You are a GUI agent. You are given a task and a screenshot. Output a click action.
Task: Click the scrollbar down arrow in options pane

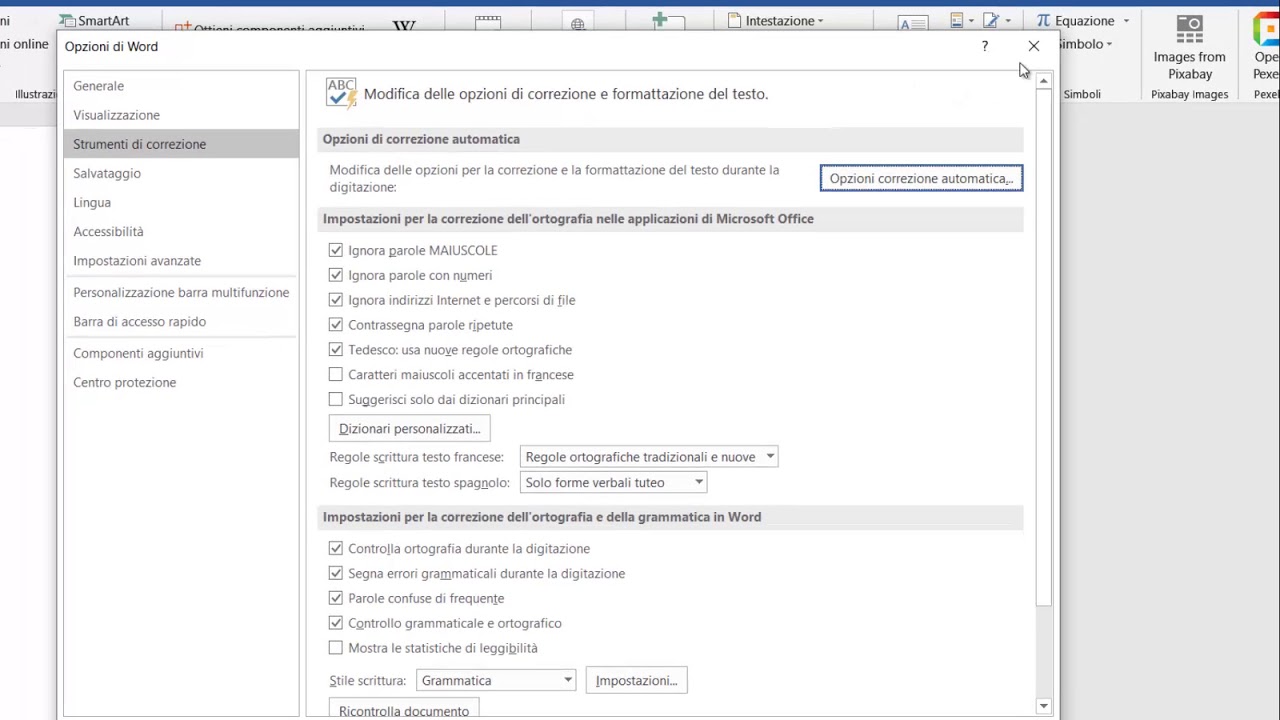[x=1044, y=706]
